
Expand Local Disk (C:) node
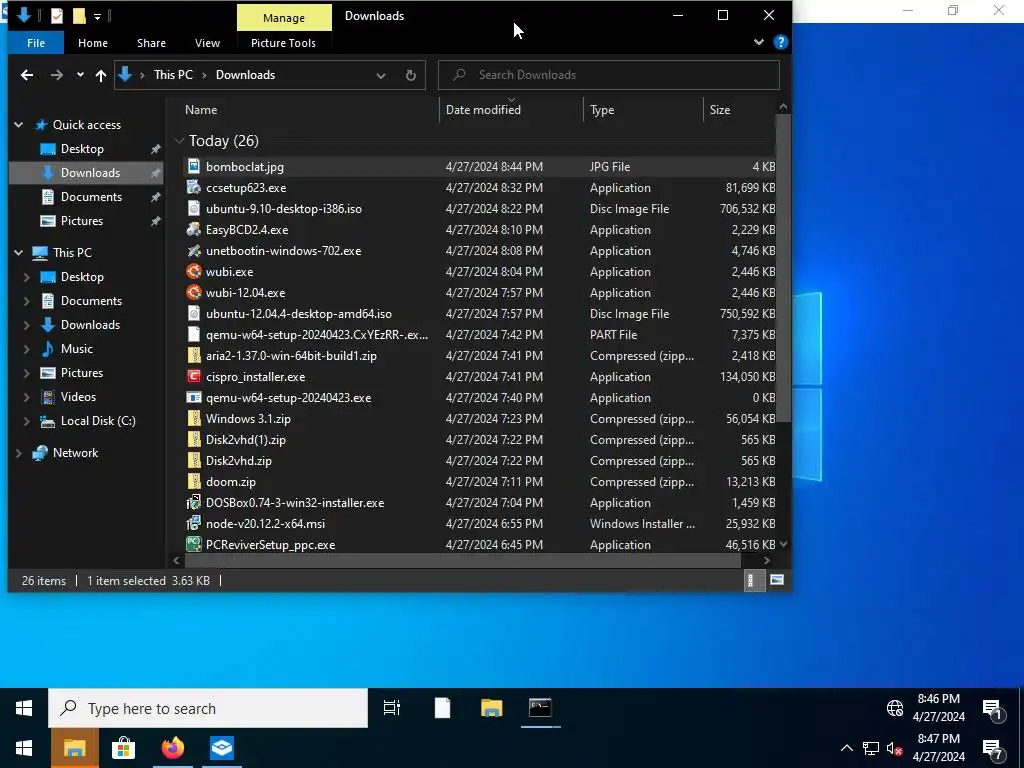27,421
